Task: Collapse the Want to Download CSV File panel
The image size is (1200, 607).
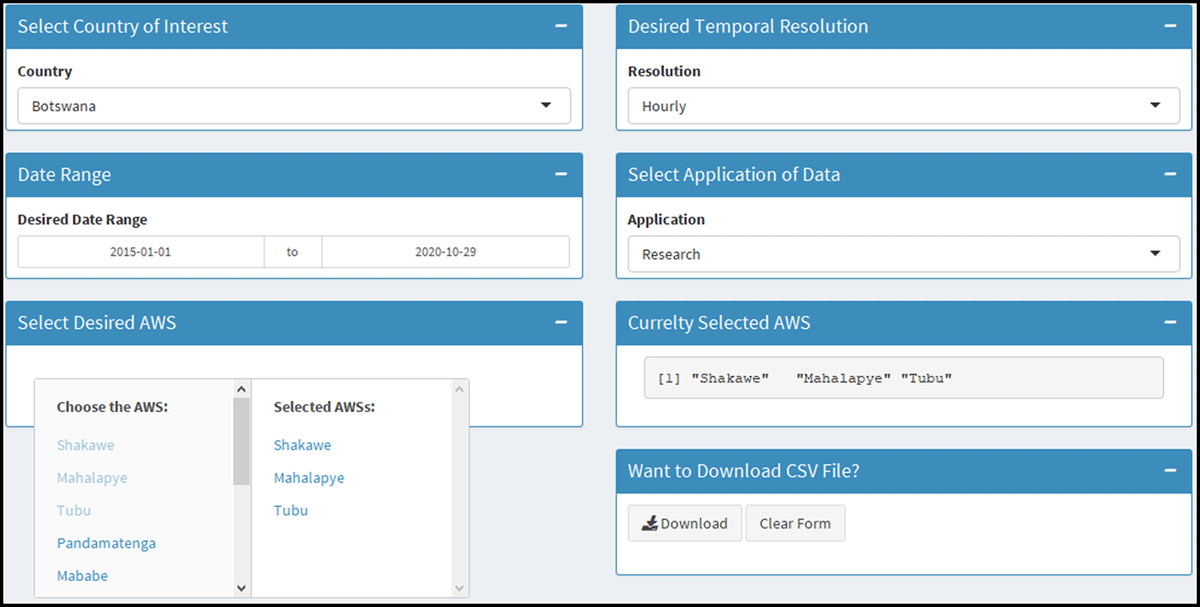Action: pos(1170,471)
